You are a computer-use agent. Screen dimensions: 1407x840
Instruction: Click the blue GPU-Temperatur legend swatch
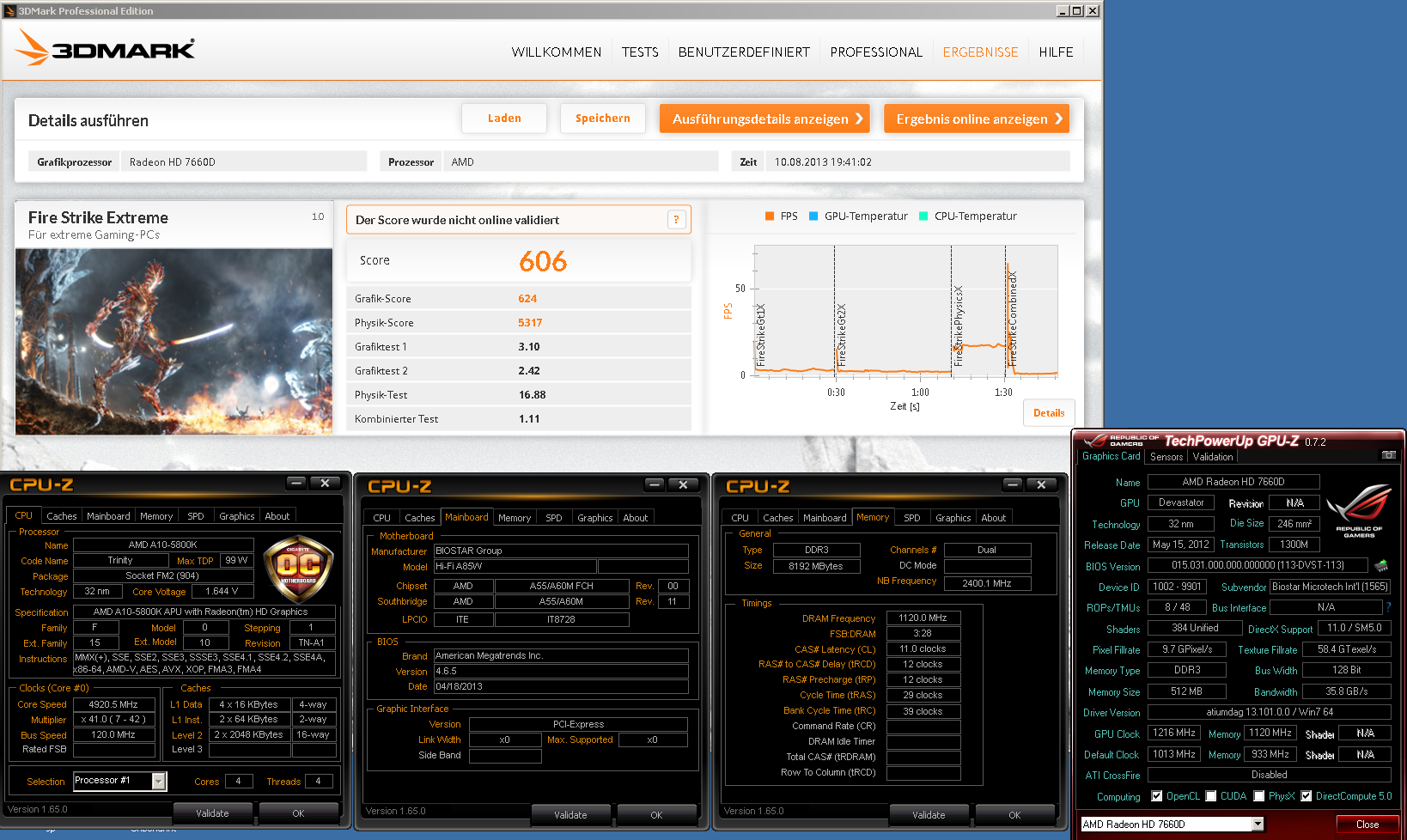tap(813, 216)
